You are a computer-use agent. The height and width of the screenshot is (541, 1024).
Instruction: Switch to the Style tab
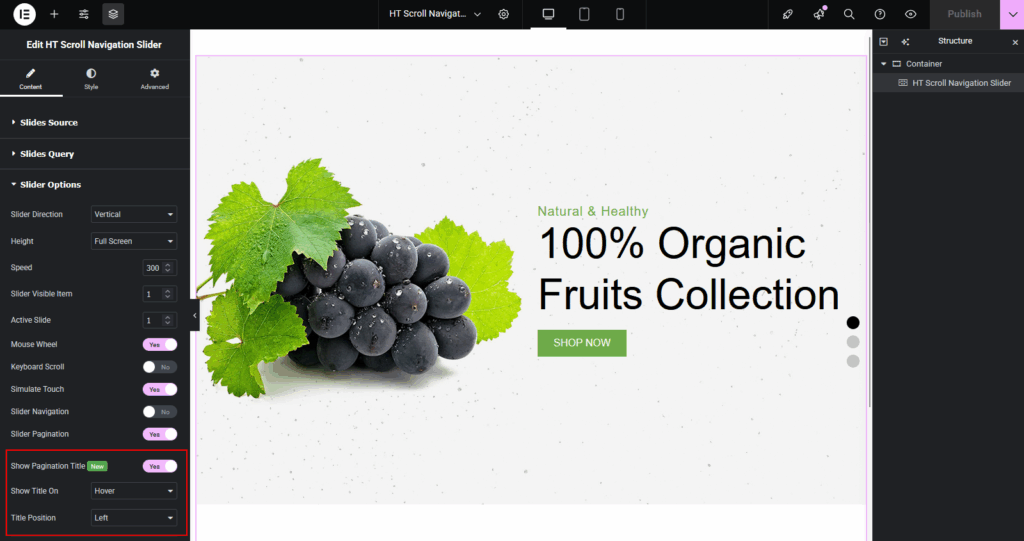tap(91, 79)
